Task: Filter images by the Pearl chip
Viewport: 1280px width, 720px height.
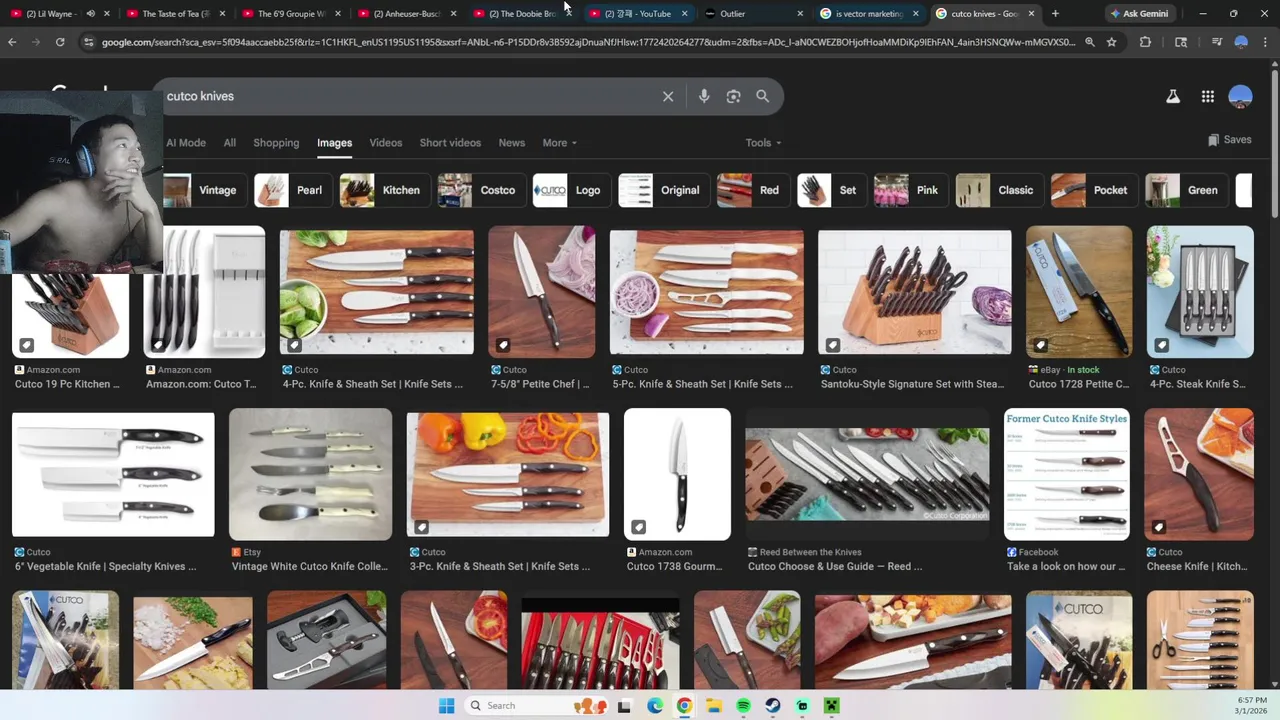Action: (x=292, y=190)
